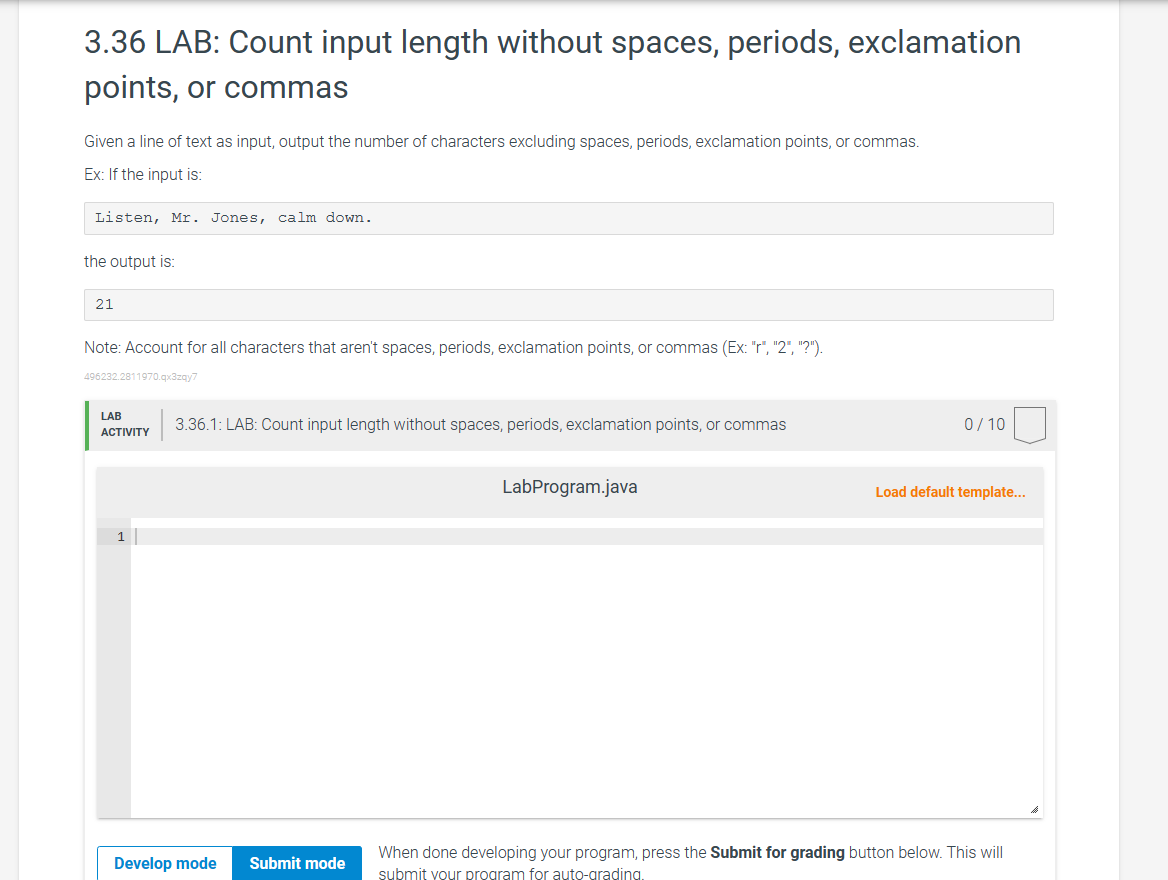1168x880 pixels.
Task: Click the LabProgram.java file name header
Action: tap(569, 487)
